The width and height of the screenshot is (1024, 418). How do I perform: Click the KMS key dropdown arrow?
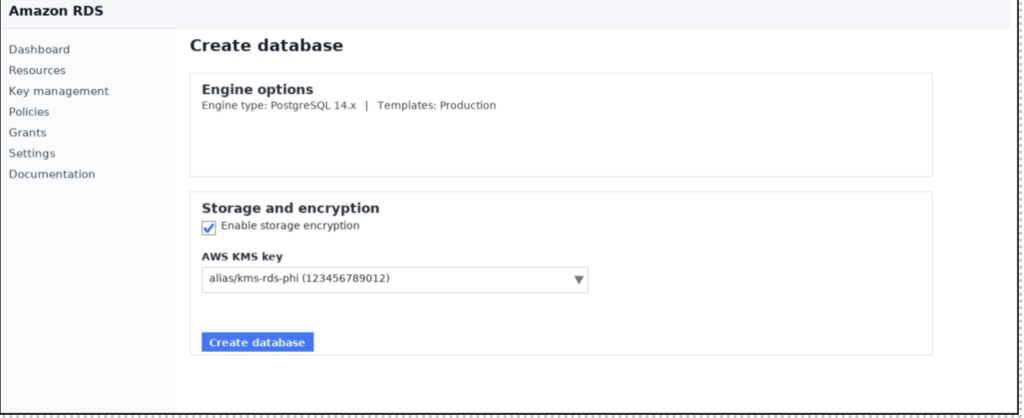click(579, 280)
